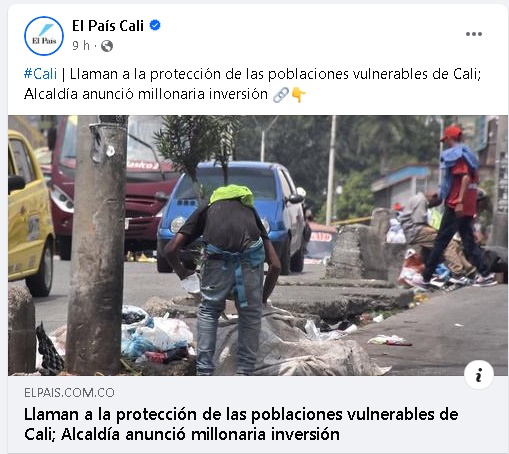509x454 pixels.
Task: Click the person wearing a red cap
Action: 458,203
